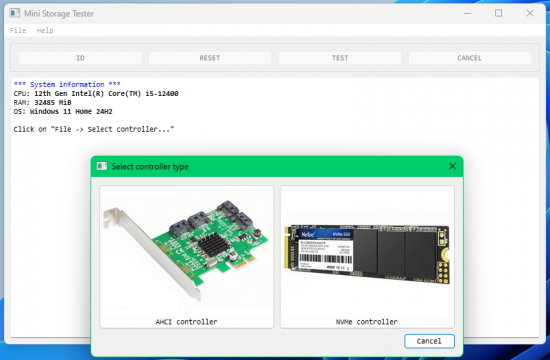This screenshot has height=360, width=550.
Task: Click the 'Select controller type' dialog title
Action: (150, 167)
